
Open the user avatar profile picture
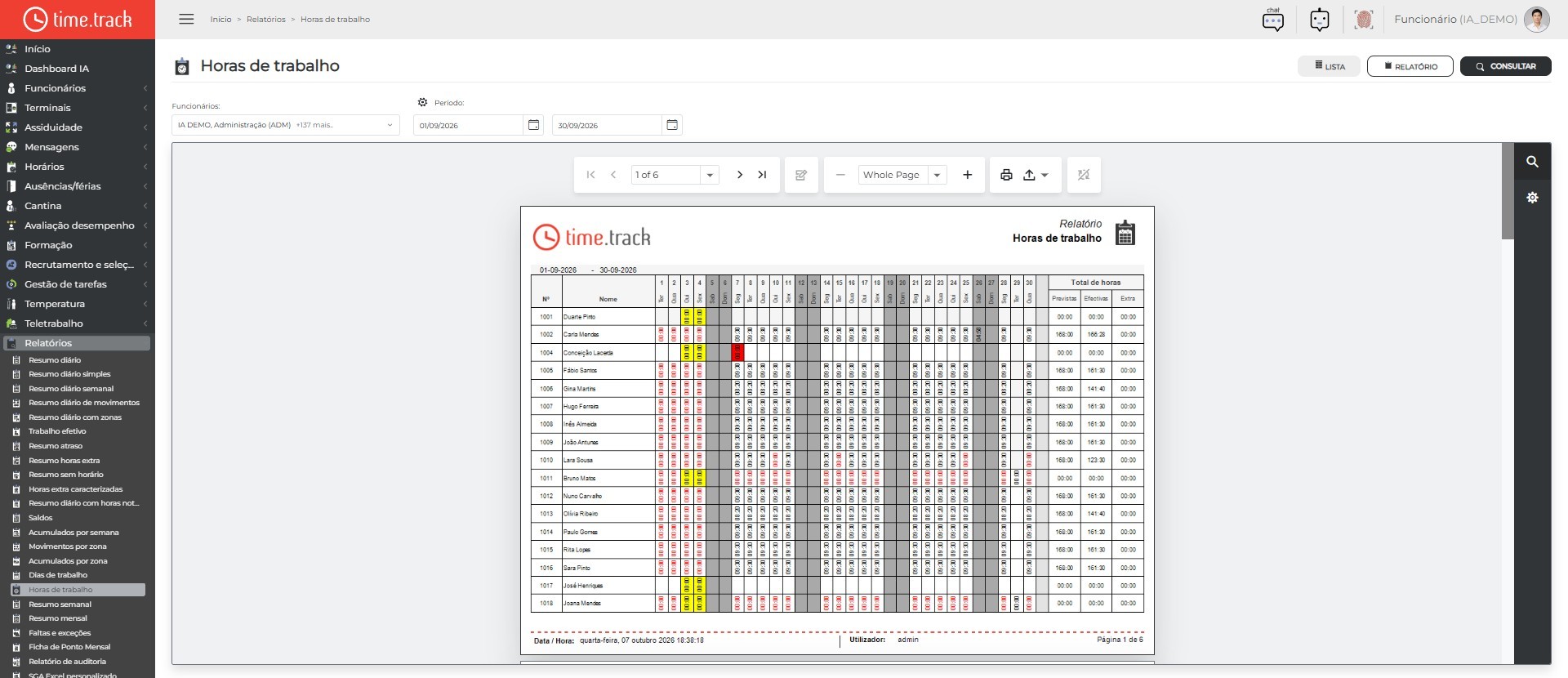[1537, 19]
